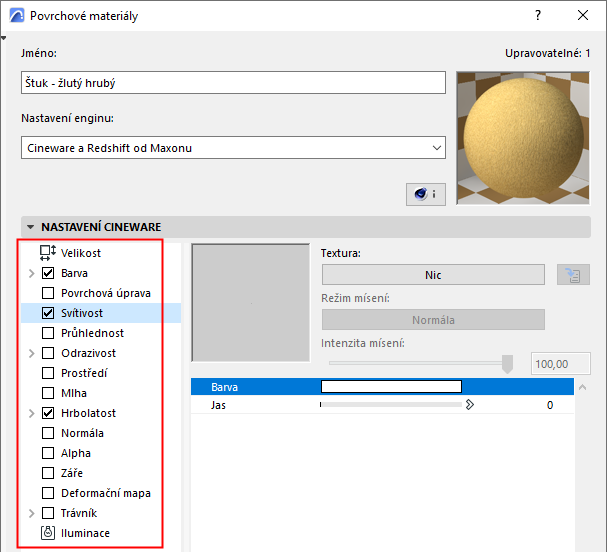Click the Intenzita mísení value field

(x=561, y=363)
